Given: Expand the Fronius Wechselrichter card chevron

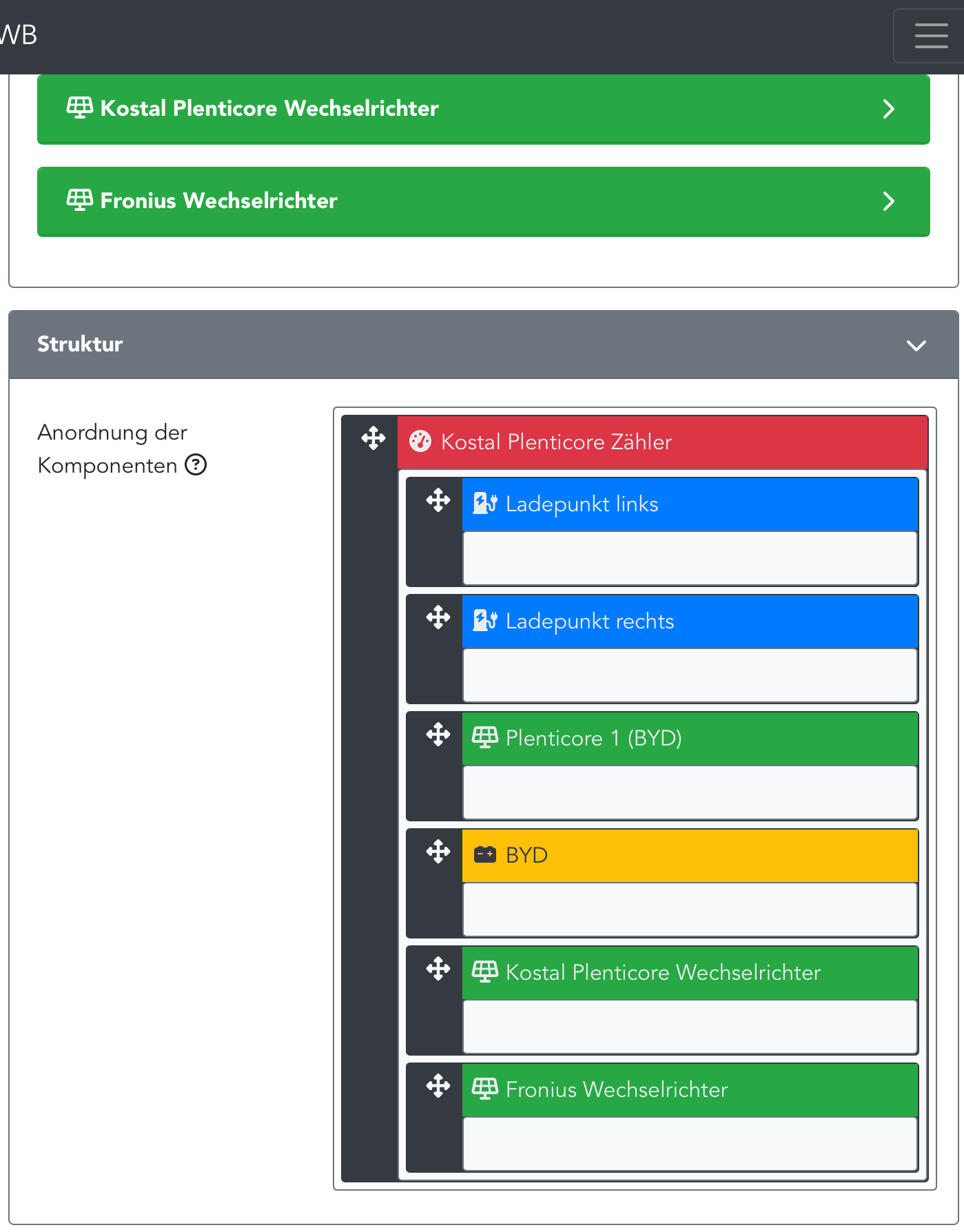Looking at the screenshot, I should coord(889,201).
